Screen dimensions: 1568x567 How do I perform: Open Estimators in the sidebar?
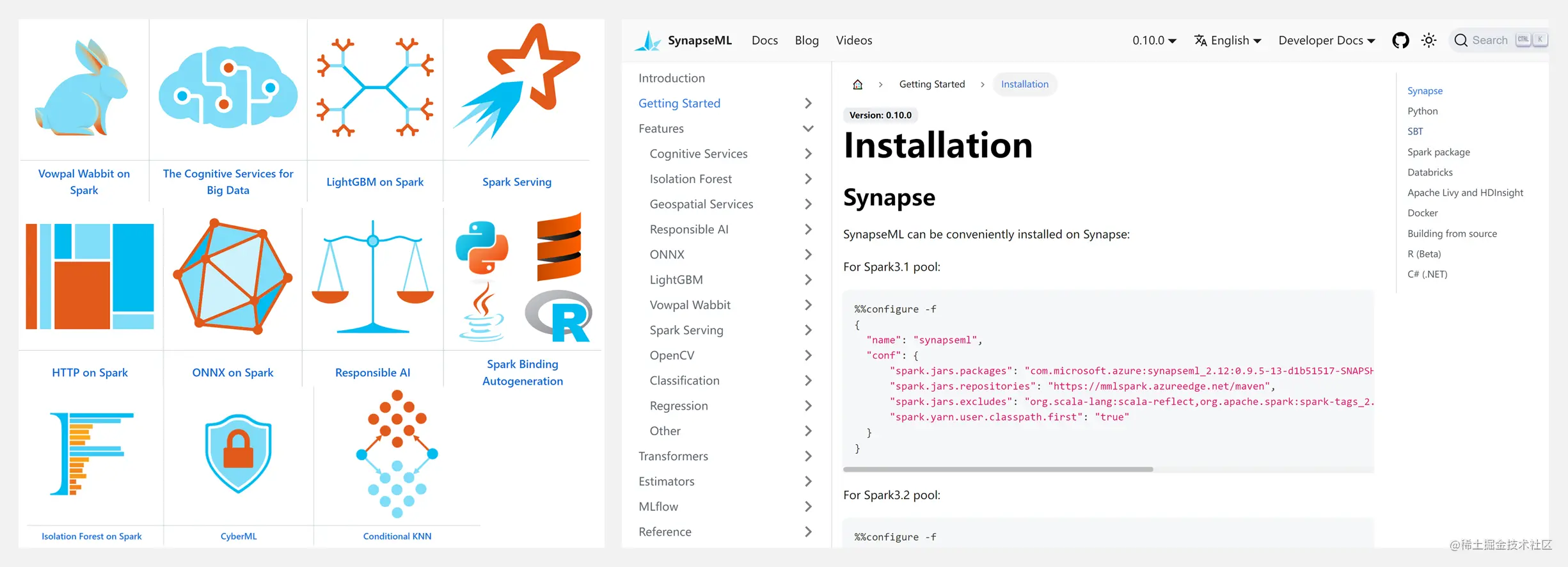click(666, 481)
